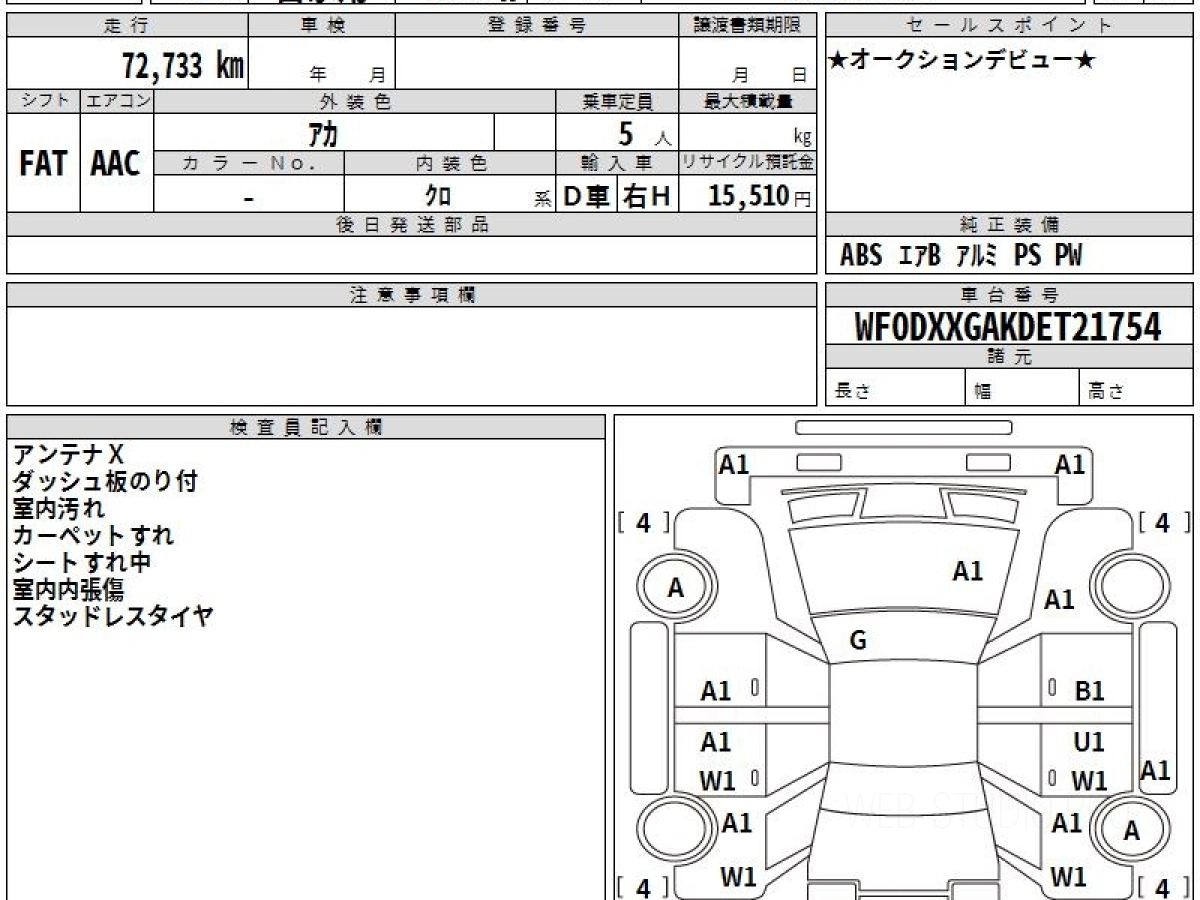Select the FAT shift value
The height and width of the screenshot is (900, 1200).
(43, 163)
